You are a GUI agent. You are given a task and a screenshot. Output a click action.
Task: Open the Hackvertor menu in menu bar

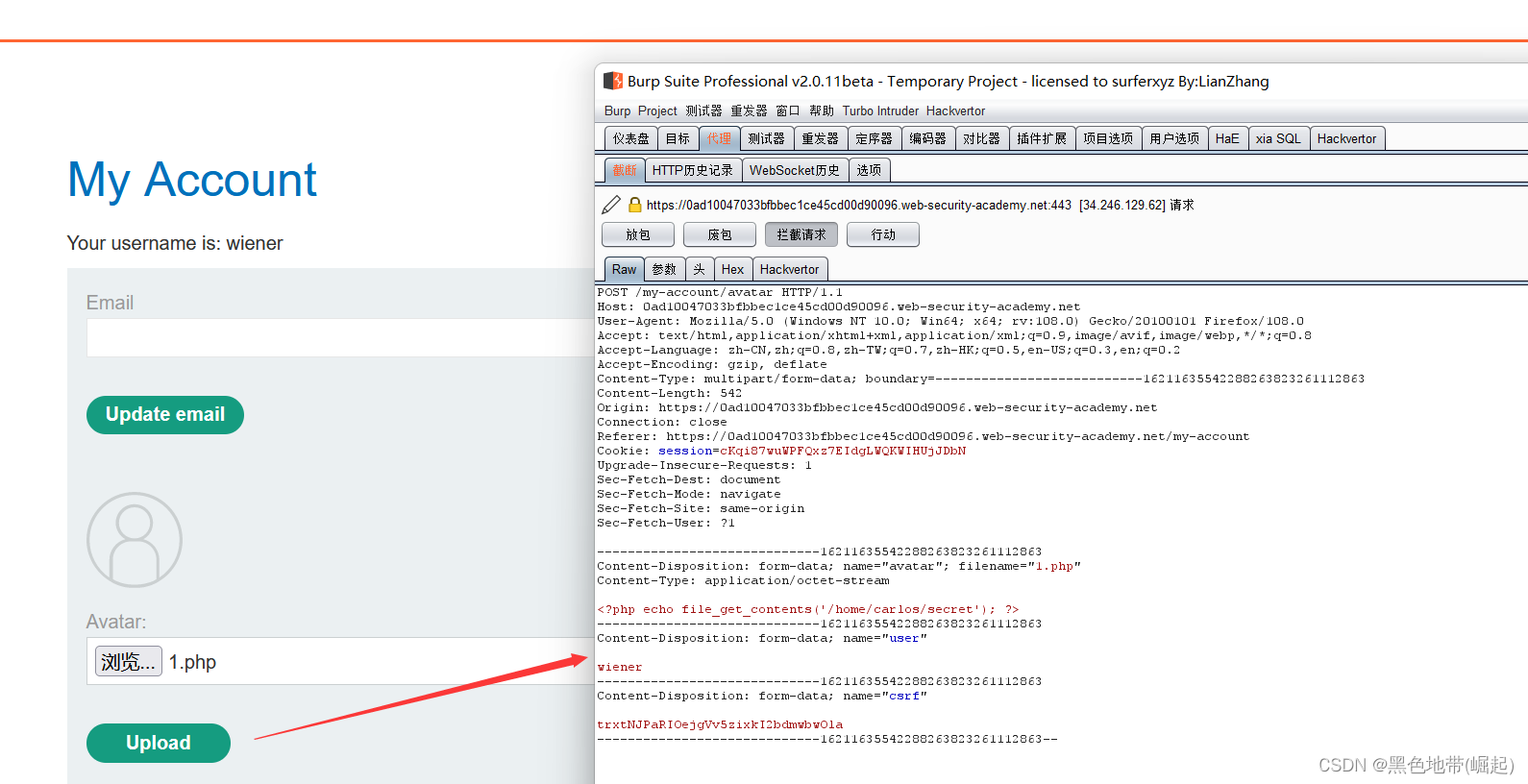pyautogui.click(x=955, y=111)
